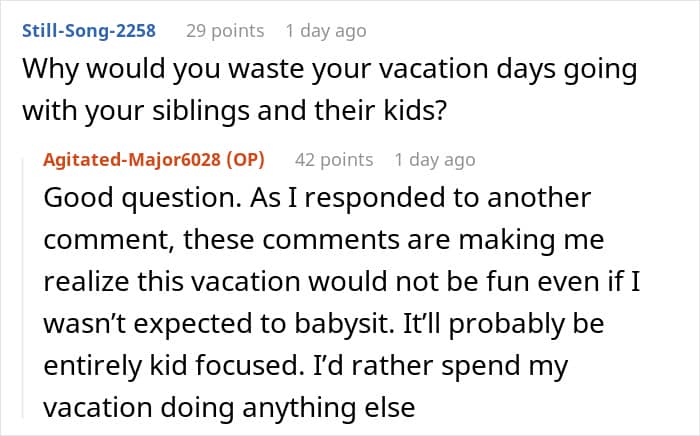Open the Still-Song-2258 user profile
This screenshot has width=700, height=436.
88,31
